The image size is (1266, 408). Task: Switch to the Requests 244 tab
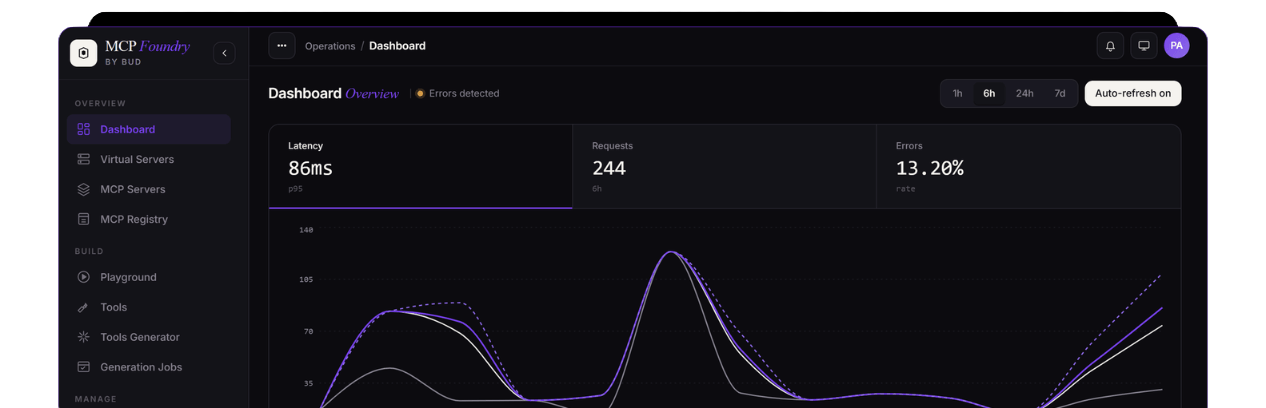(x=724, y=167)
